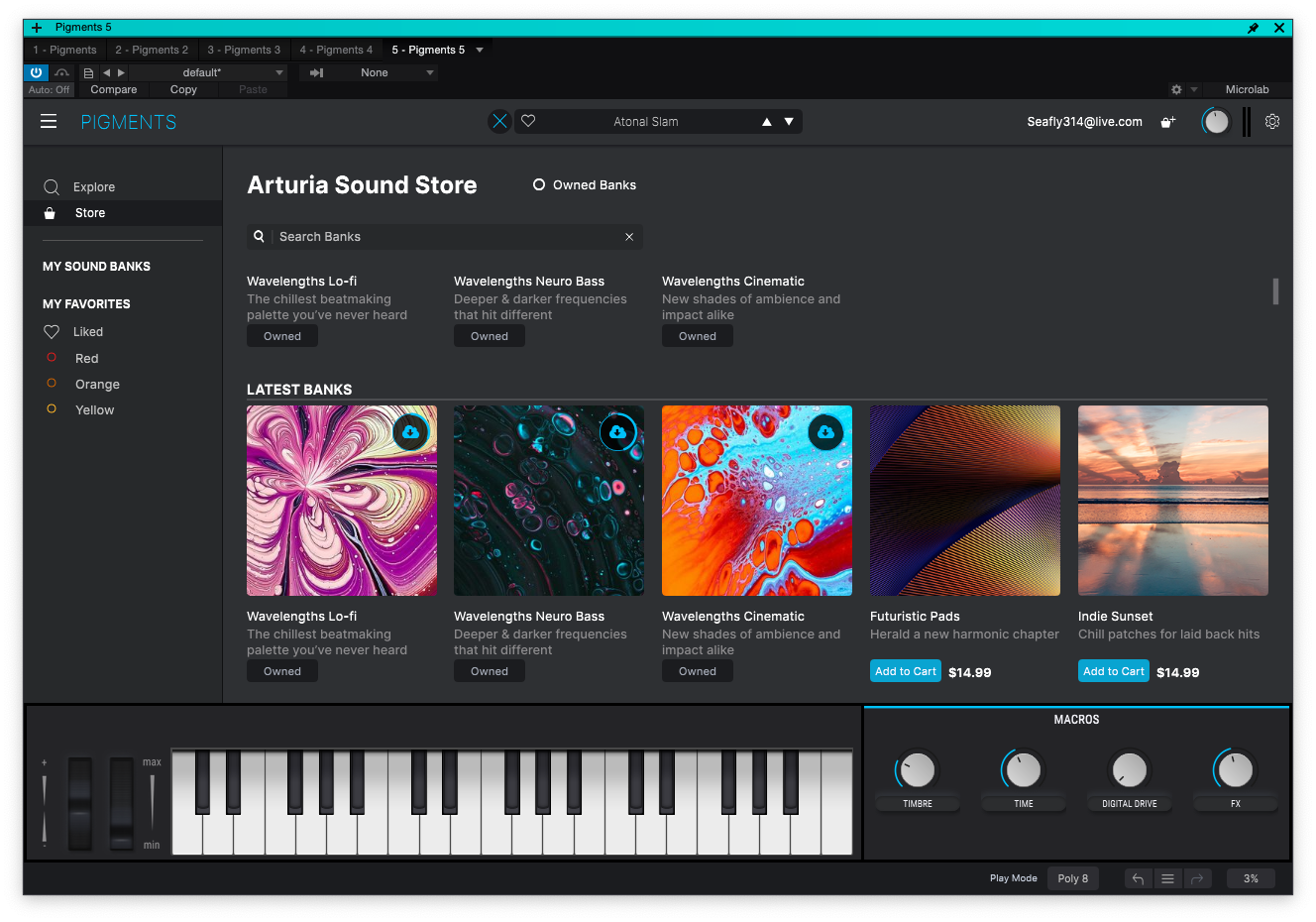Image resolution: width=1316 pixels, height=922 pixels.
Task: Switch to 4 - Pigments 4 tab
Action: tap(336, 50)
